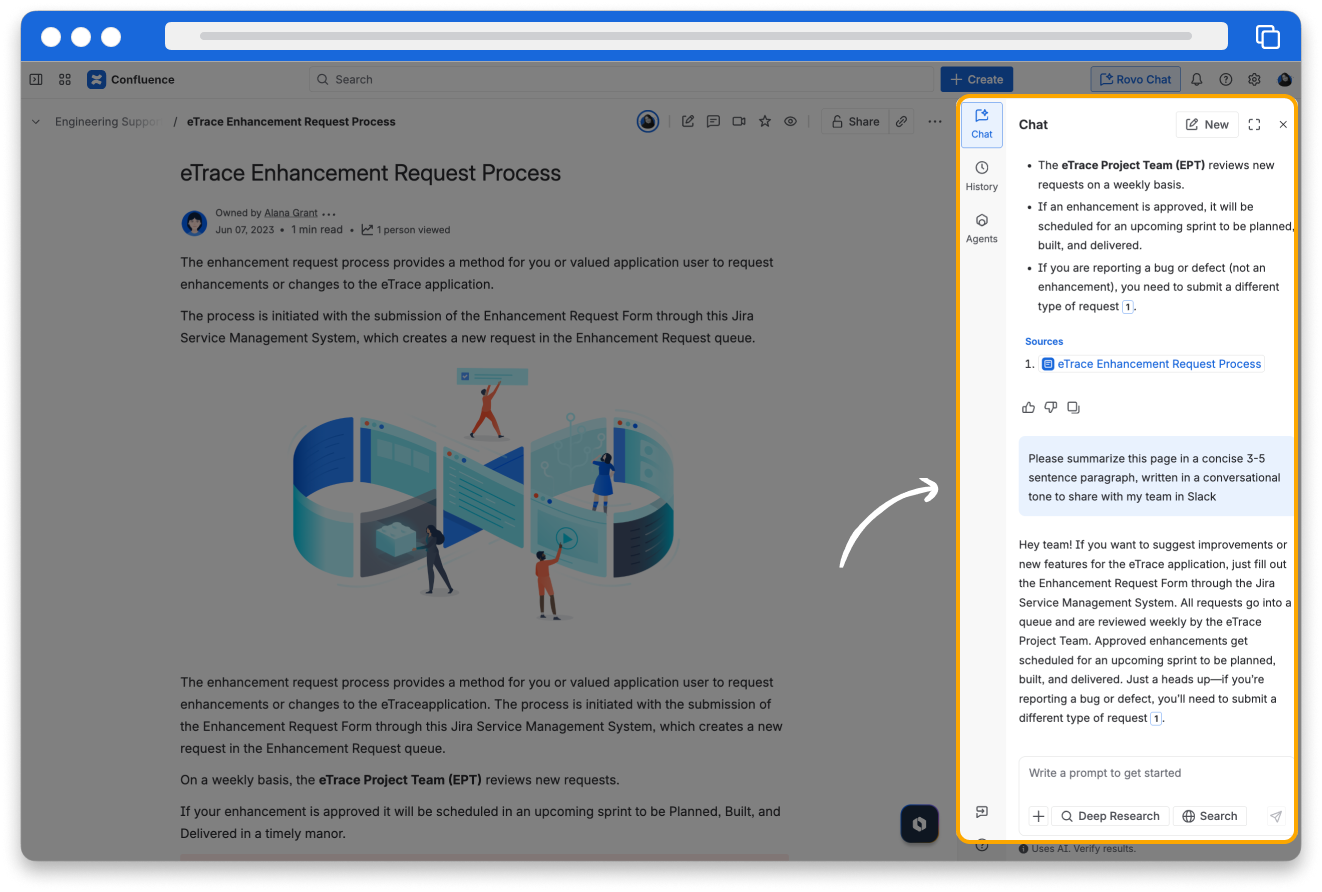This screenshot has width=1322, height=892.
Task: Open eTrace Enhancement Request Process source link
Action: coord(1152,364)
